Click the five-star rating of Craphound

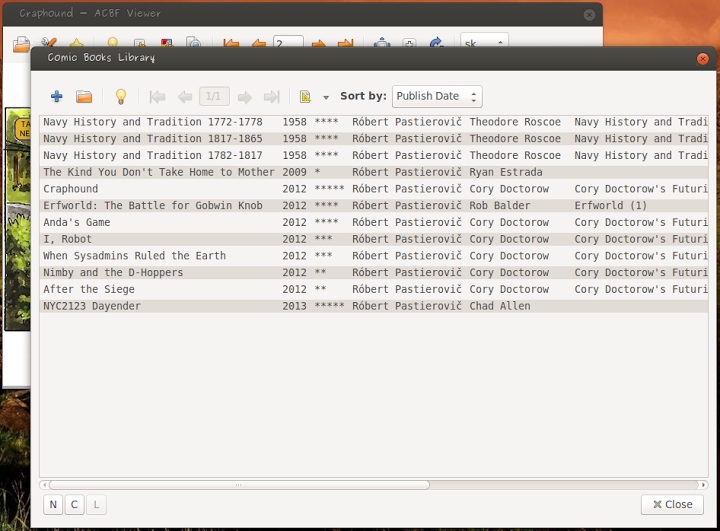tap(329, 188)
